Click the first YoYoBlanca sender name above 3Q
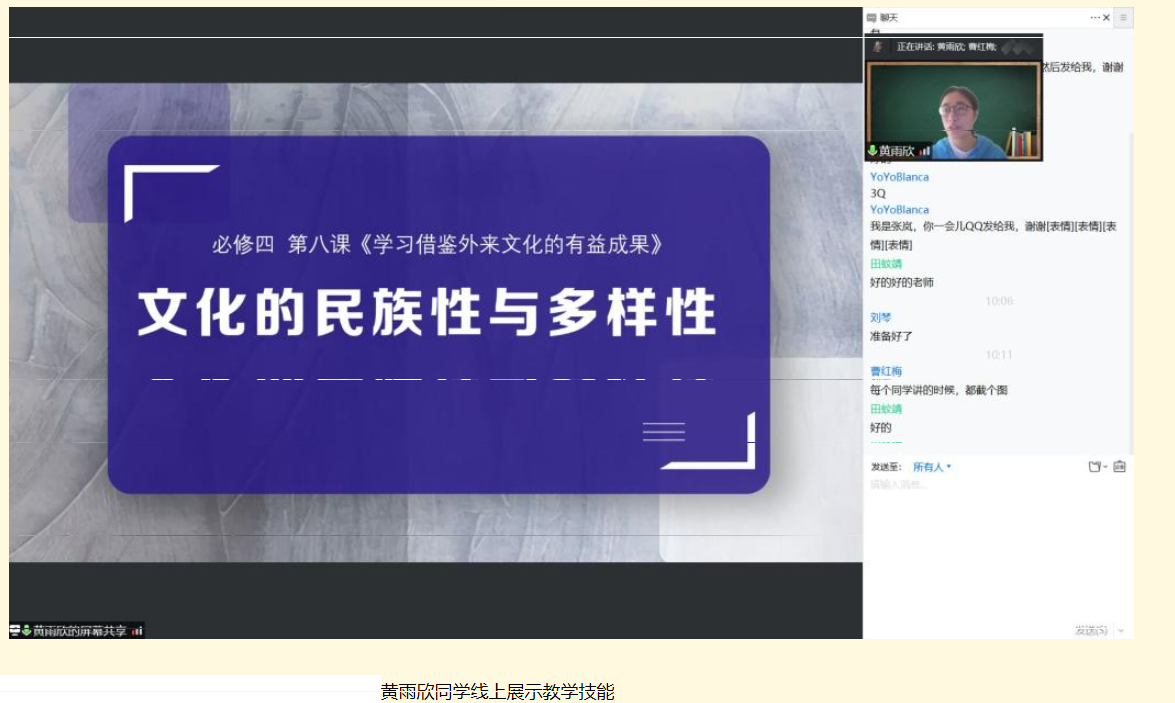The image size is (1175, 703). click(899, 177)
